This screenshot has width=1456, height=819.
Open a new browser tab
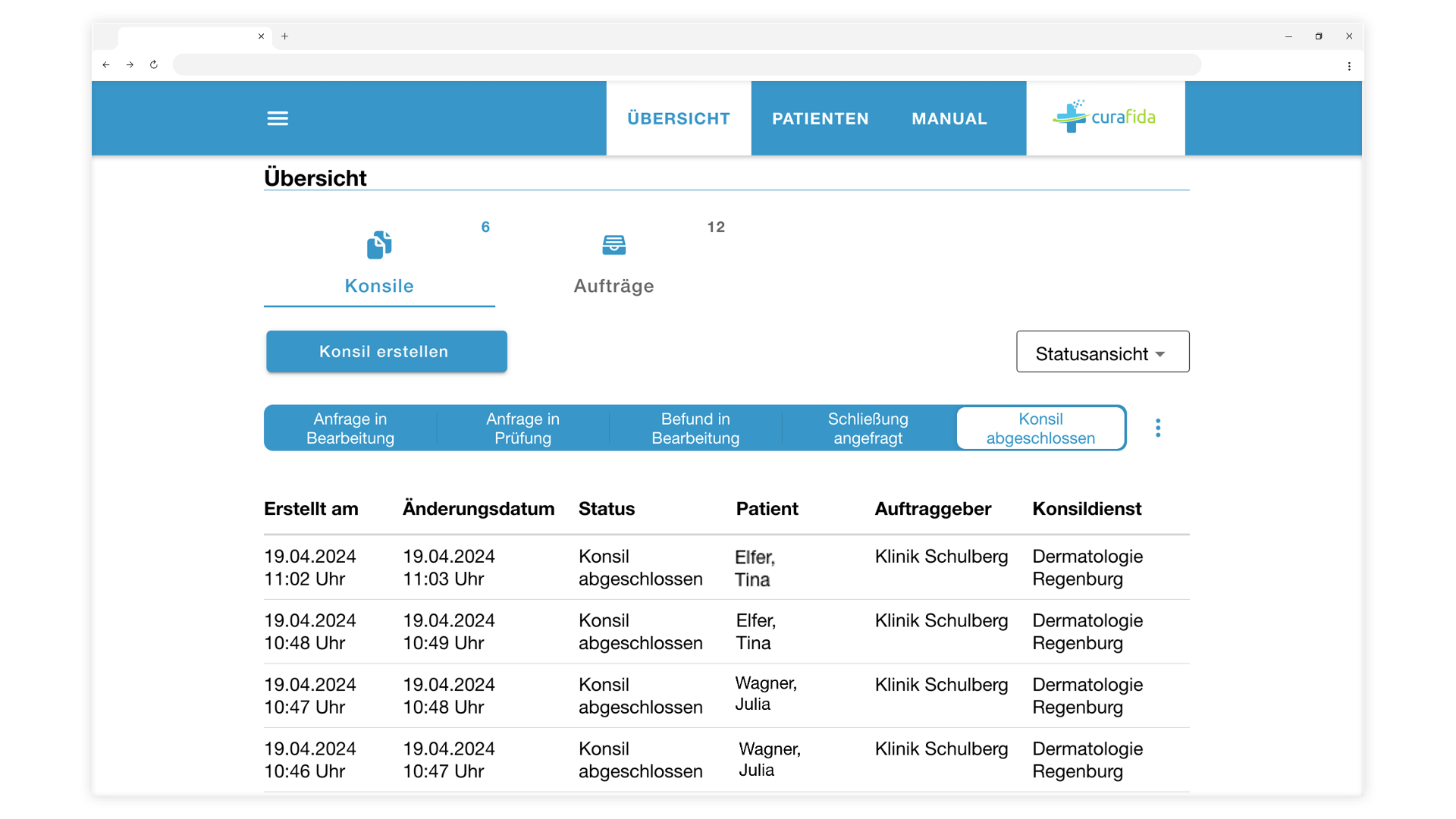point(285,36)
